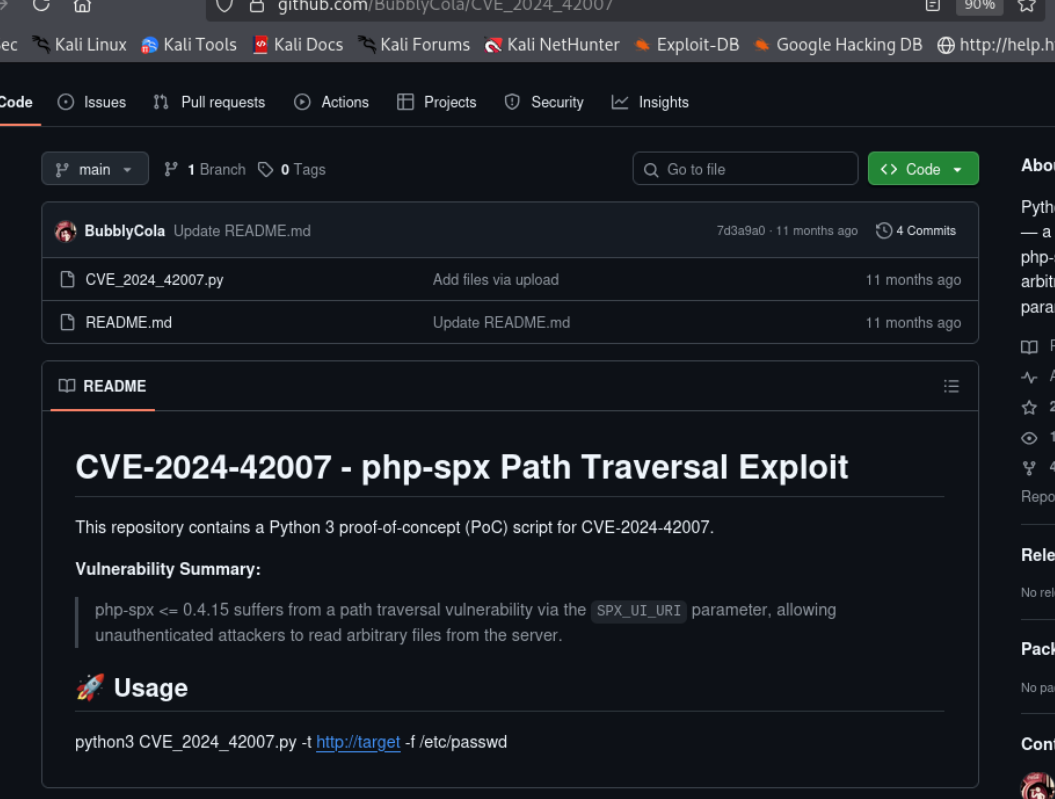Click the Go to file search field
Screen dimensions: 1055x799
[x=745, y=169]
